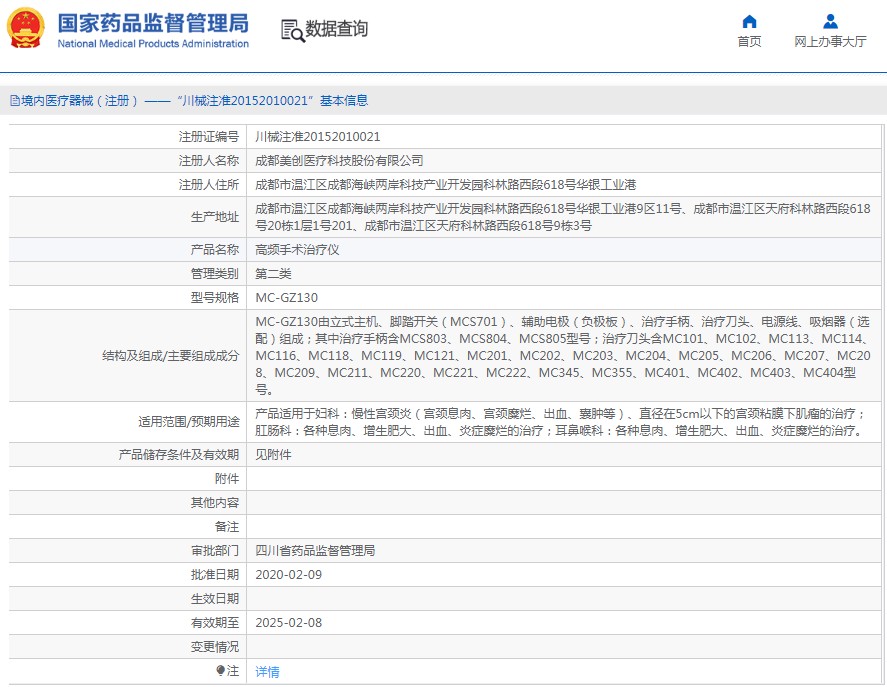Click 国家药品监督管理局 site title

(153, 23)
